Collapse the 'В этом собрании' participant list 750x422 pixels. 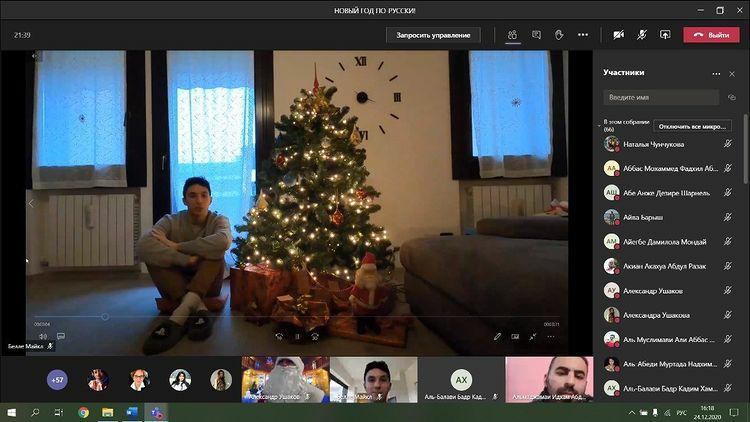click(599, 124)
